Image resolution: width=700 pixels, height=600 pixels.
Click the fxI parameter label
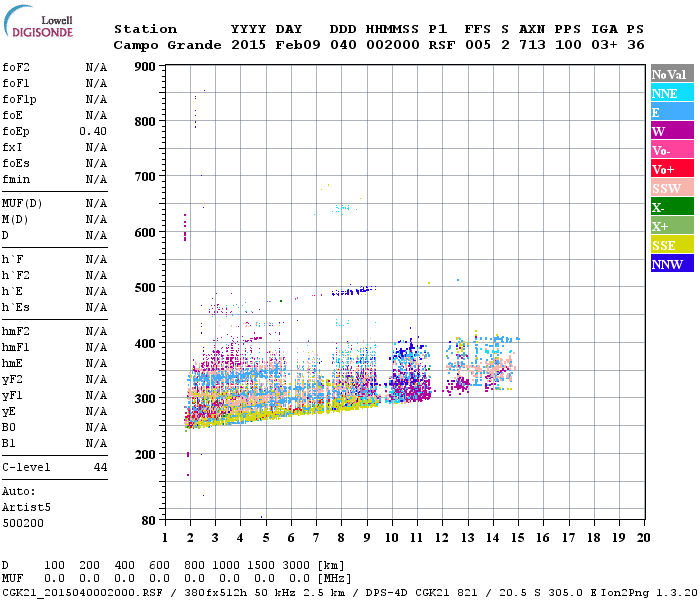pos(12,147)
